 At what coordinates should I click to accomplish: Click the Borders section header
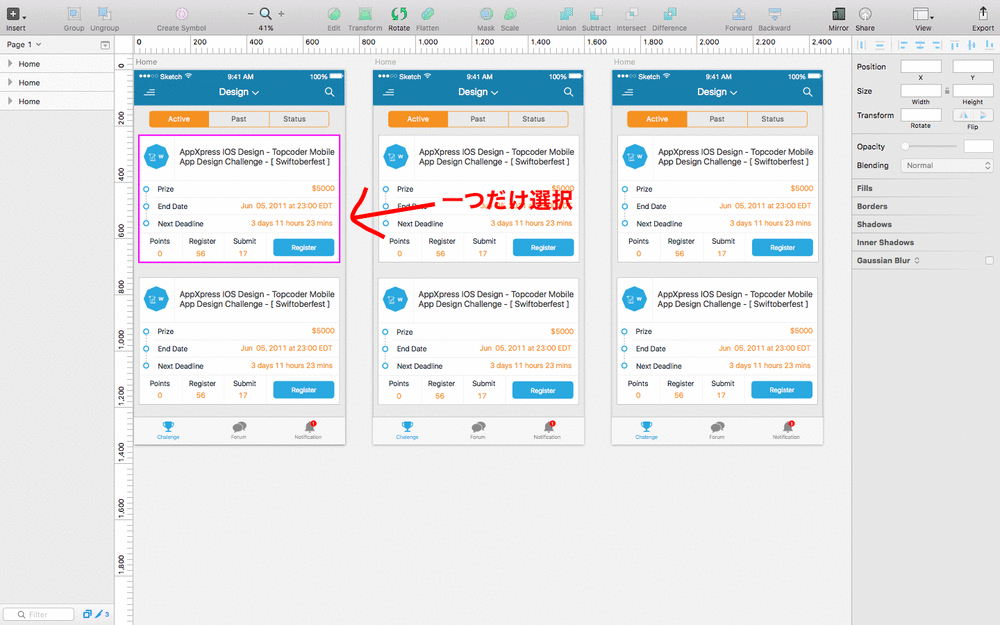tap(872, 206)
